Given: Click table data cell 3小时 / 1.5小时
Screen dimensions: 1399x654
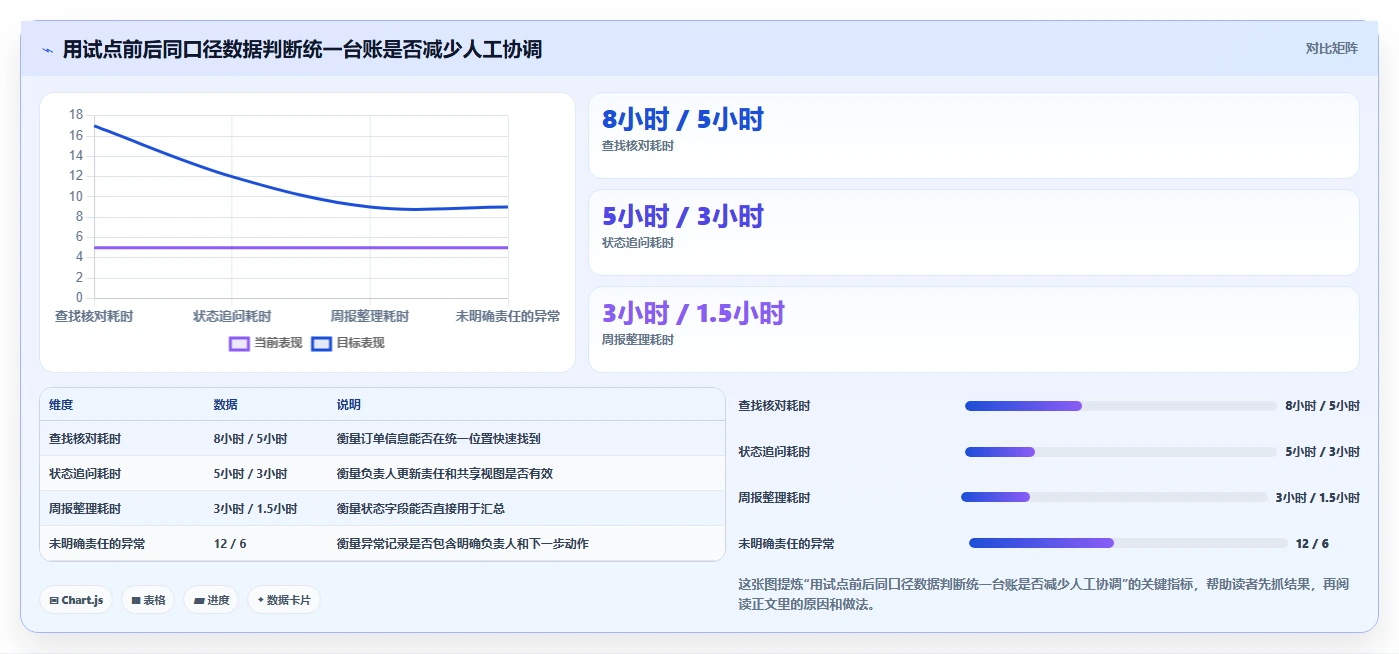Looking at the screenshot, I should tap(255, 509).
